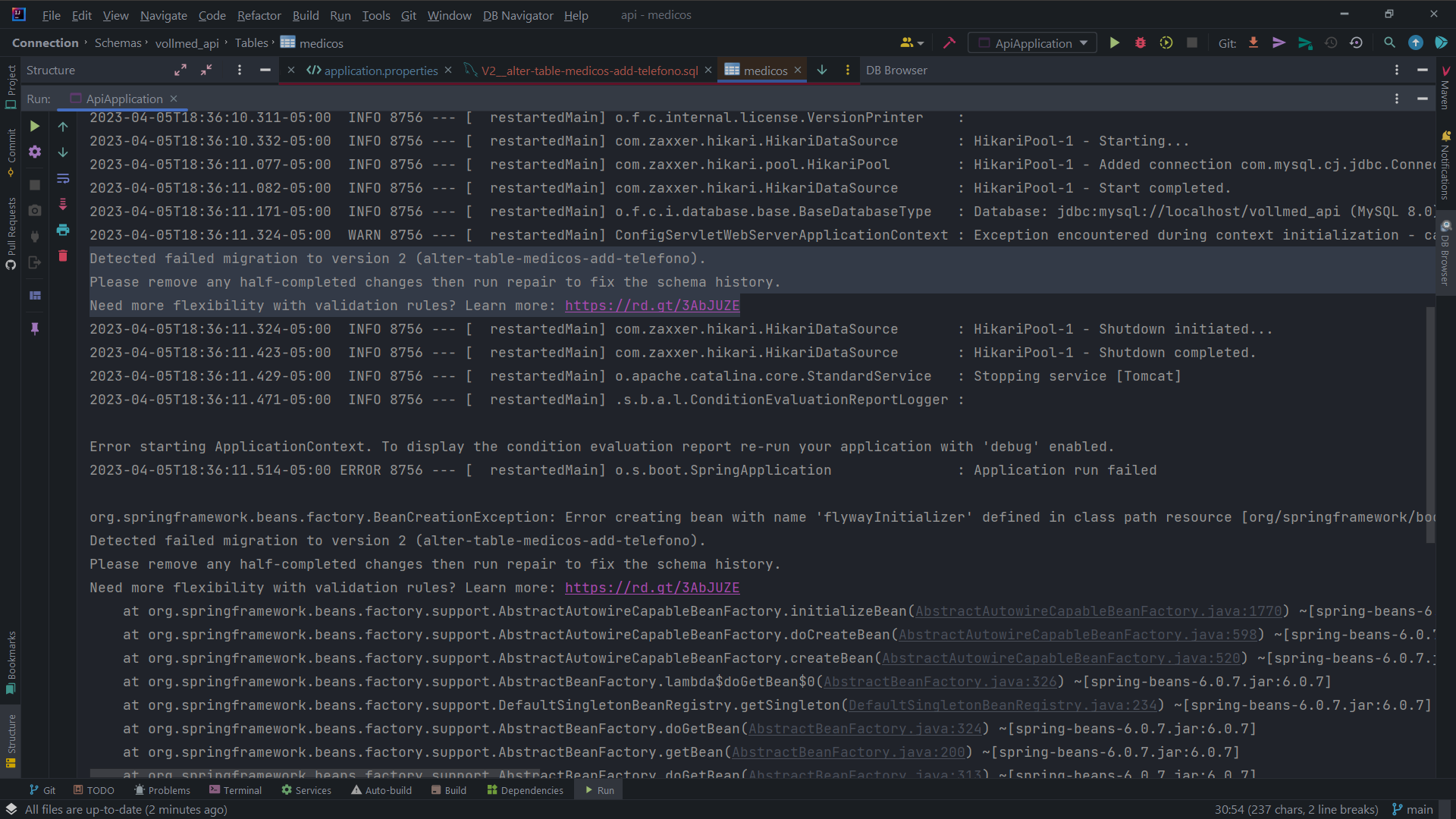Toggle Project tool window on left stripe

pyautogui.click(x=11, y=87)
